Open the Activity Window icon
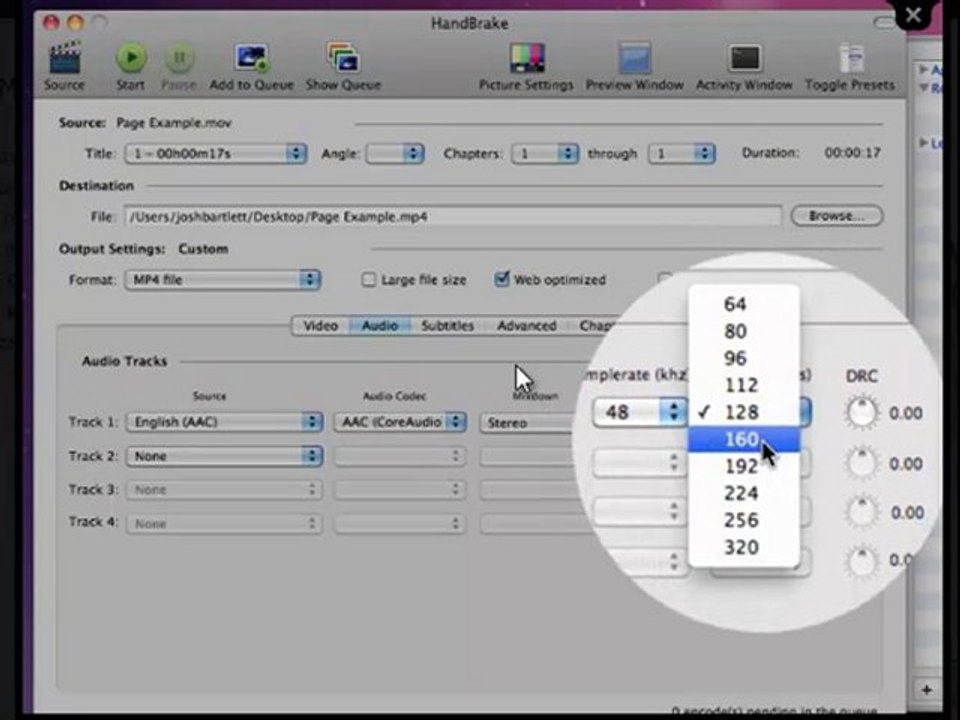This screenshot has height=720, width=960. pyautogui.click(x=744, y=59)
